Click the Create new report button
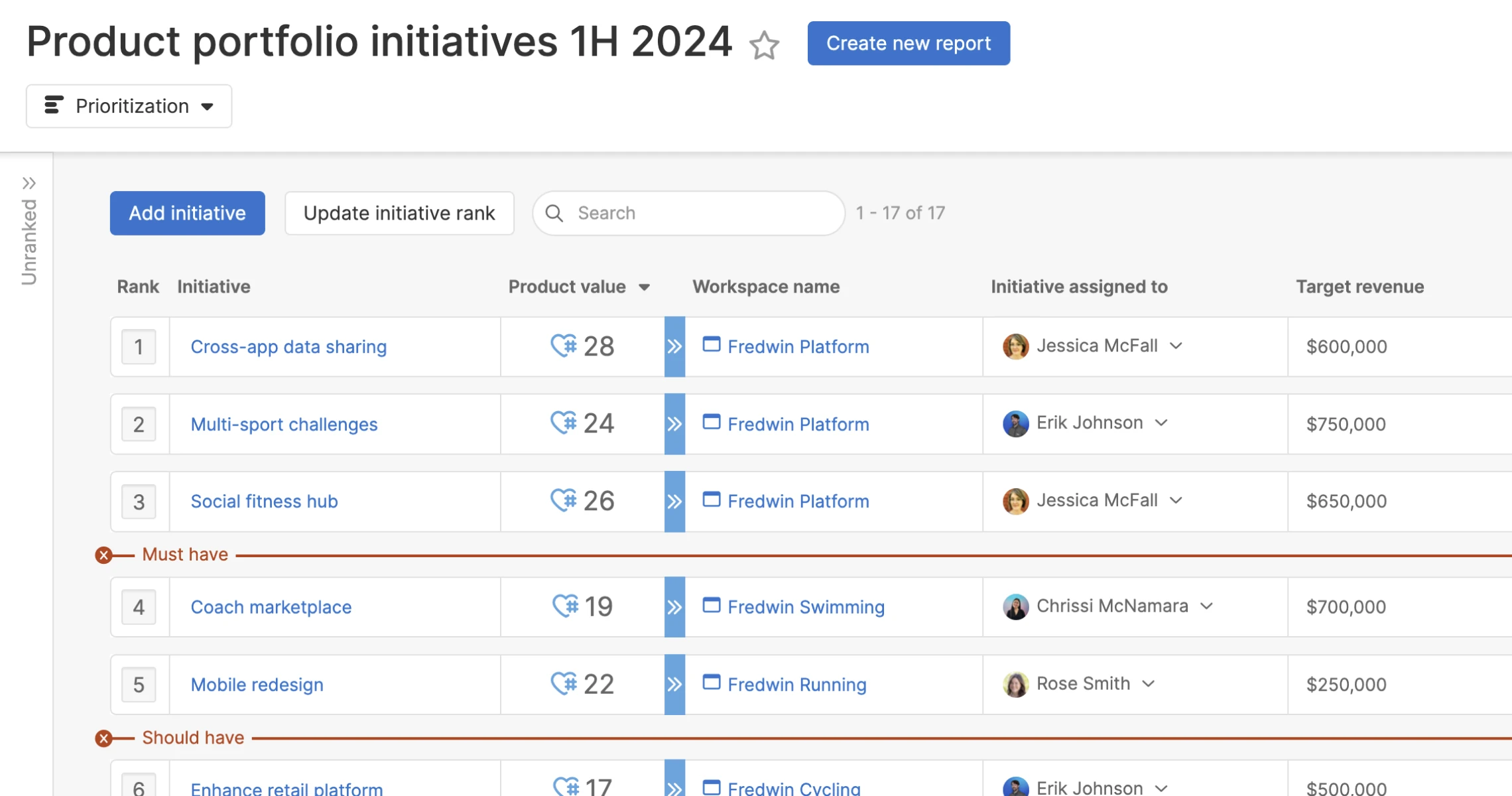The height and width of the screenshot is (796, 1512). click(x=908, y=44)
